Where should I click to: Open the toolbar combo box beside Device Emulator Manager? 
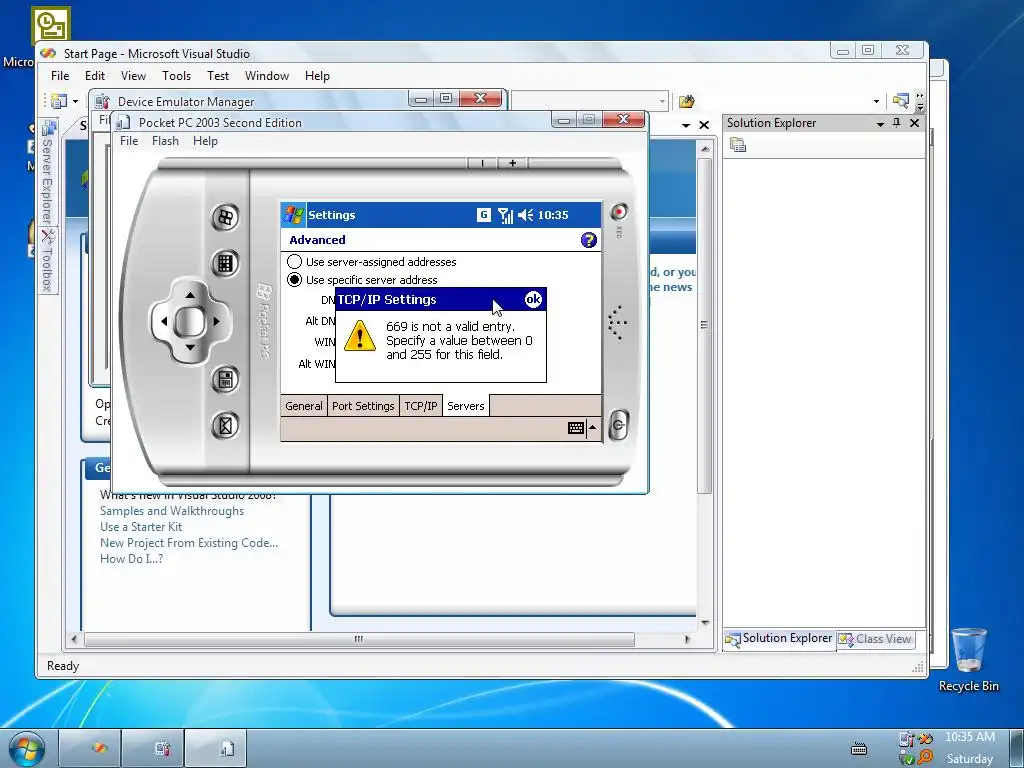(x=590, y=101)
